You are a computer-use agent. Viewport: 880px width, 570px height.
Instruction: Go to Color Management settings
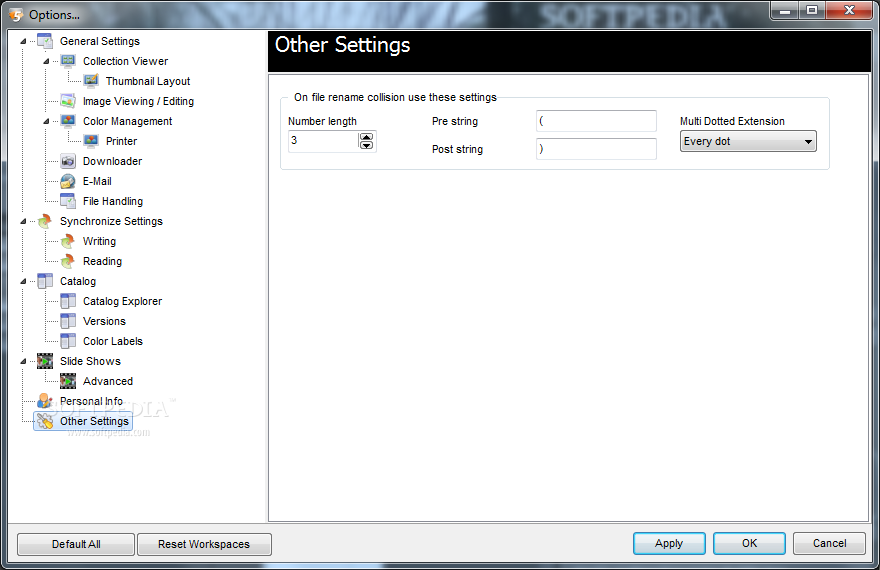point(128,121)
